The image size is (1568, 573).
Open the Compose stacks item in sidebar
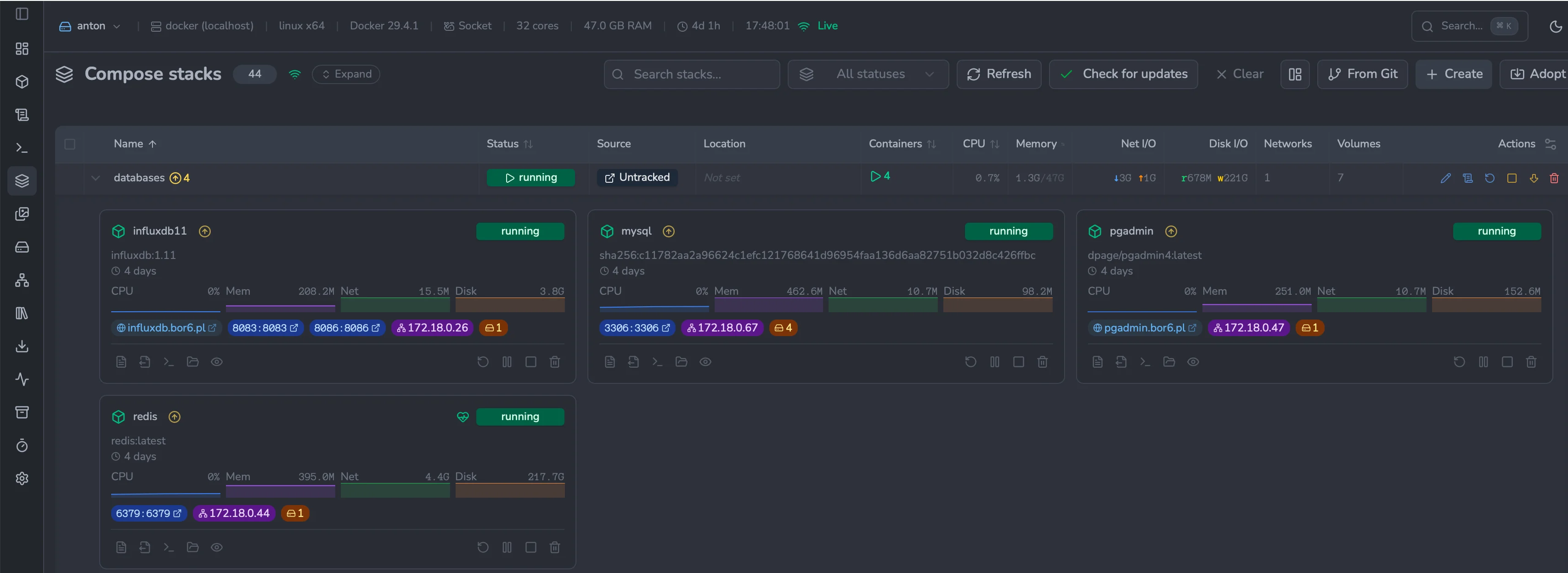(x=22, y=180)
